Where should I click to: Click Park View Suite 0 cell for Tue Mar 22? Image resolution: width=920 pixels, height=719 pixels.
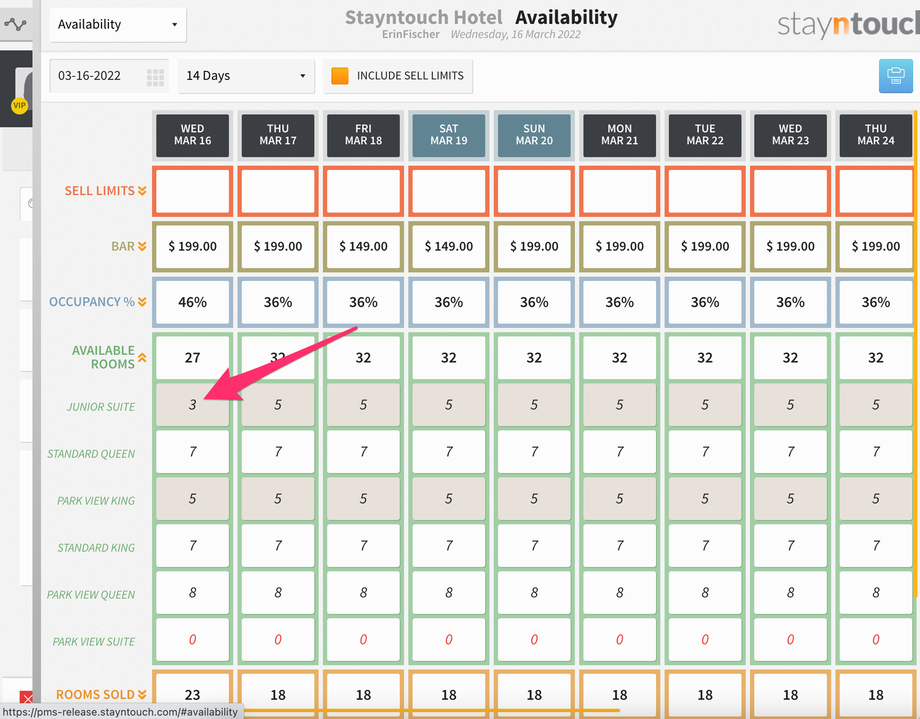705,639
